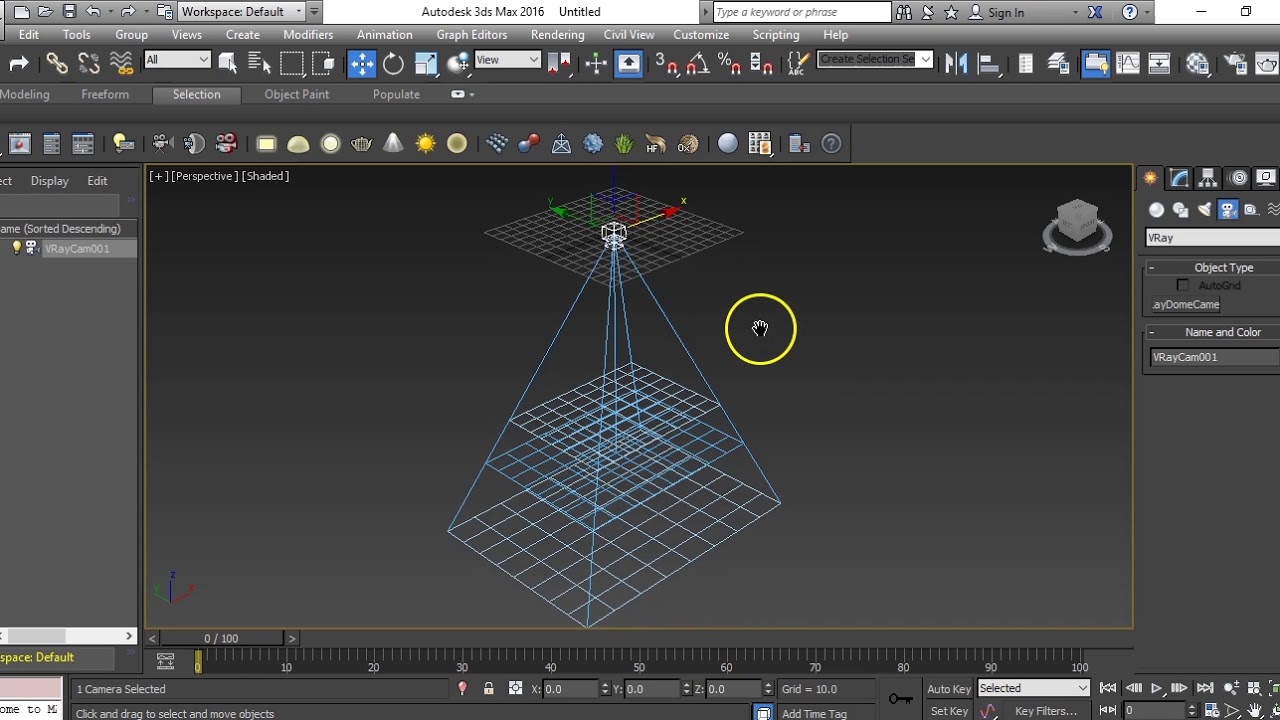This screenshot has height=720, width=1280.
Task: Activate the Select and Move tool
Action: [361, 64]
